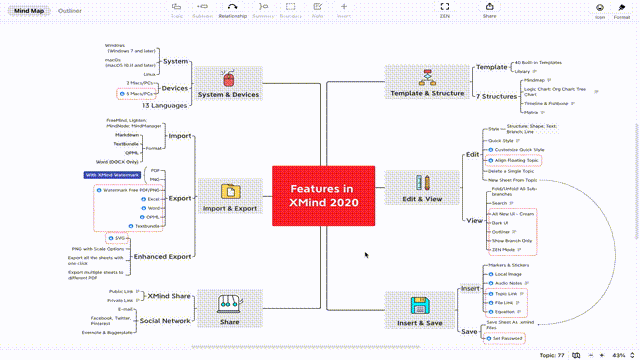Viewport: 640px width, 360px height.
Task: Select the 7 Structures subtopic
Action: (496, 96)
